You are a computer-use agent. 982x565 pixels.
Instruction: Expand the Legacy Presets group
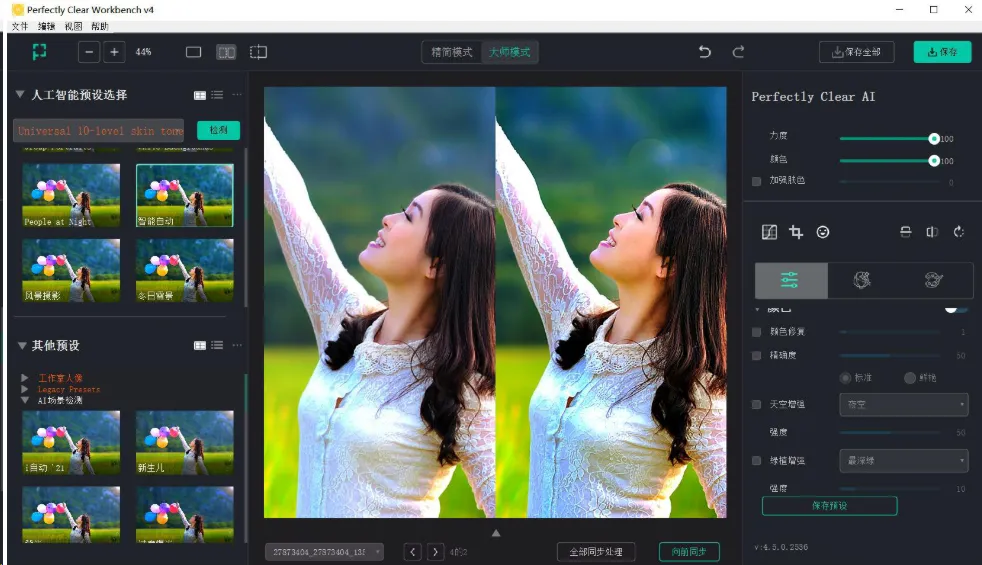click(24, 389)
